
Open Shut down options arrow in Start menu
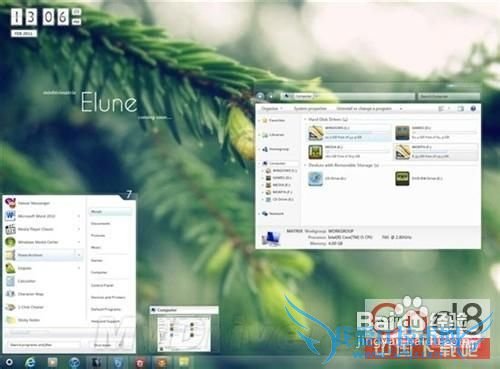(121, 345)
